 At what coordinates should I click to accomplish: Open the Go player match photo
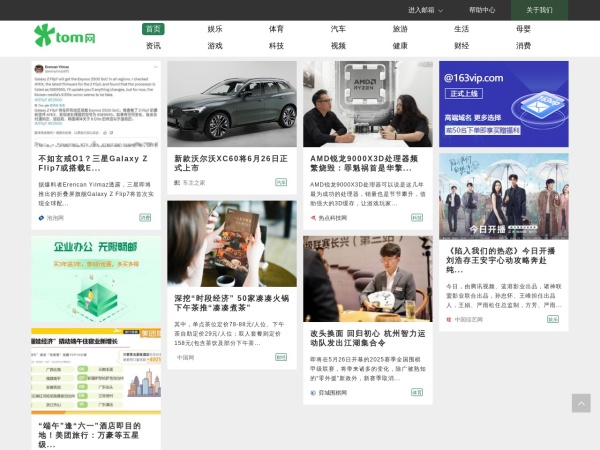[x=368, y=279]
